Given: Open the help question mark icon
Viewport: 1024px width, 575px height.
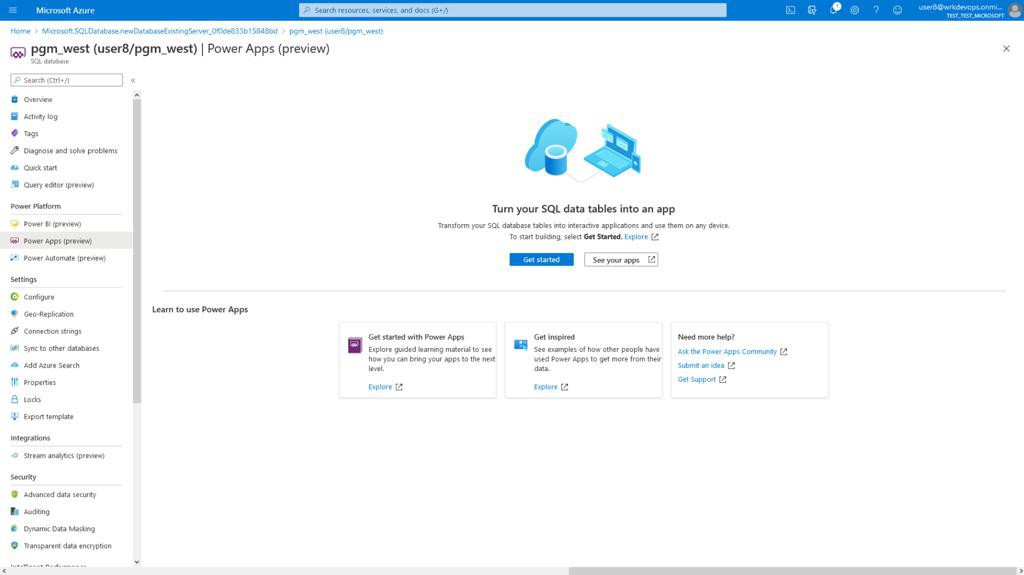Looking at the screenshot, I should tap(876, 10).
